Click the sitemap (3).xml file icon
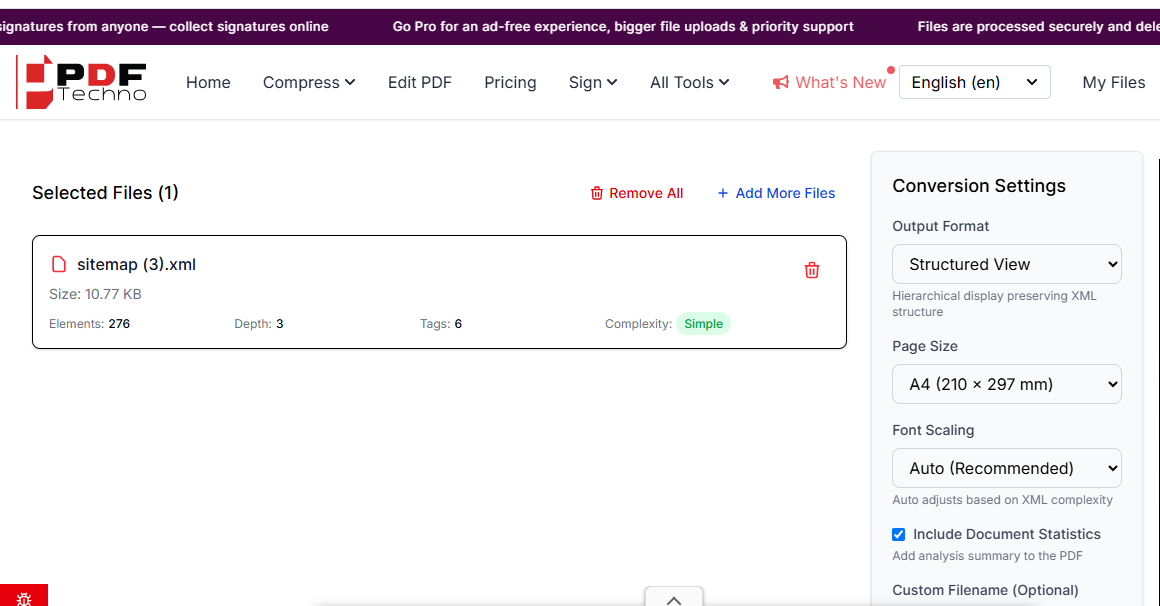1160x606 pixels. pyautogui.click(x=58, y=264)
